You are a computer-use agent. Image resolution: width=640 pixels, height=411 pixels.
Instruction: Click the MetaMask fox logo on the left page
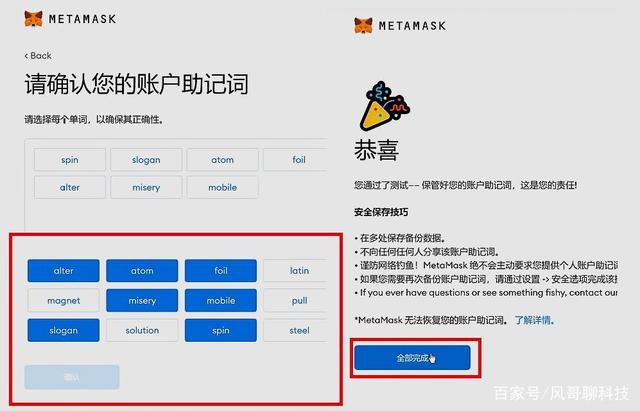coord(33,19)
